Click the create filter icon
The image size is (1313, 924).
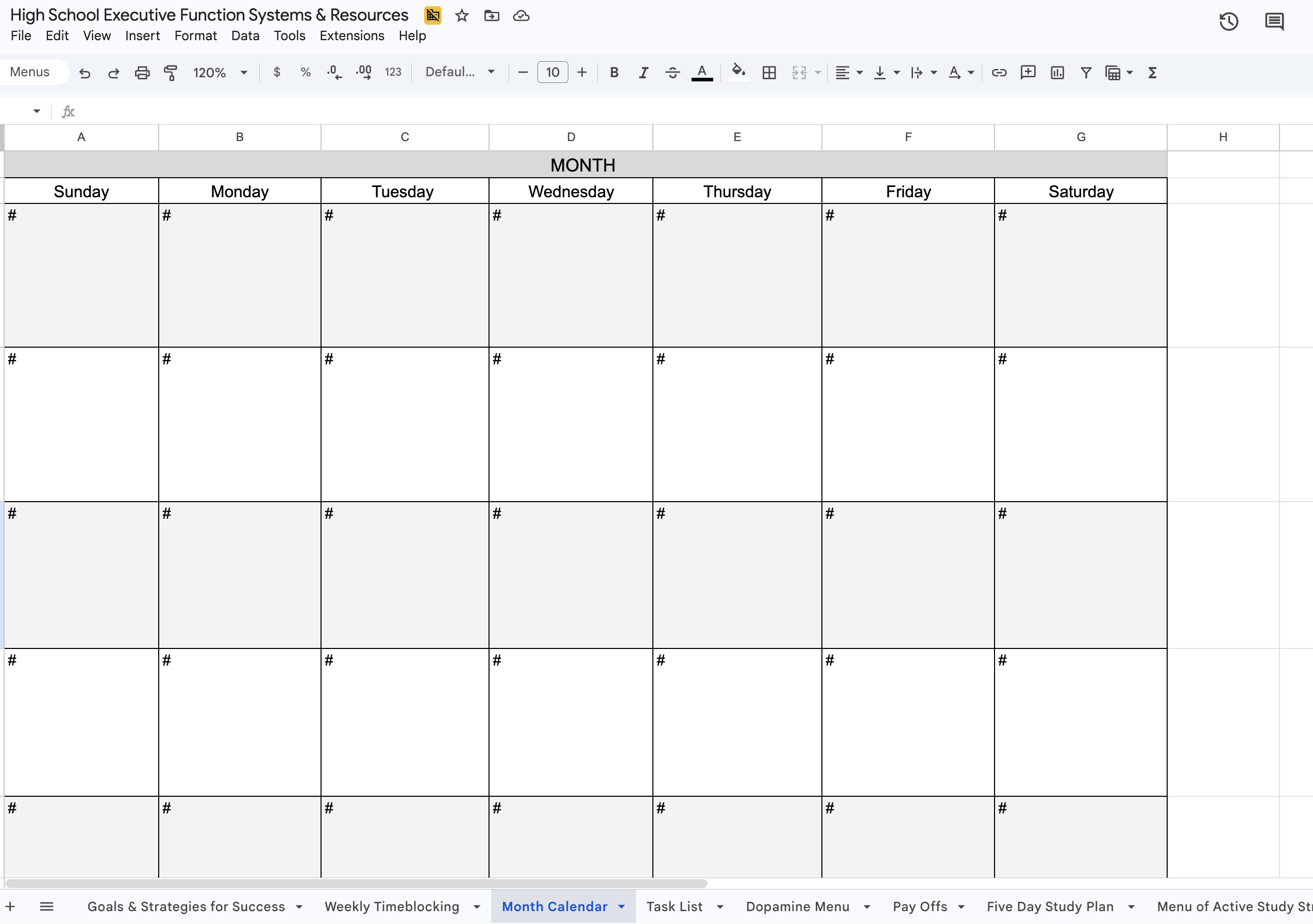1085,73
